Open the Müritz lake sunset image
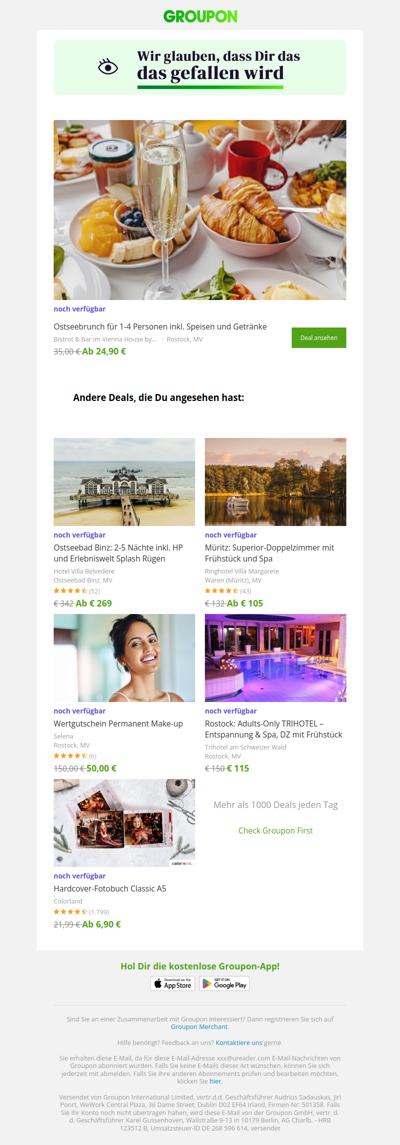The height and width of the screenshot is (1145, 400). click(275, 482)
